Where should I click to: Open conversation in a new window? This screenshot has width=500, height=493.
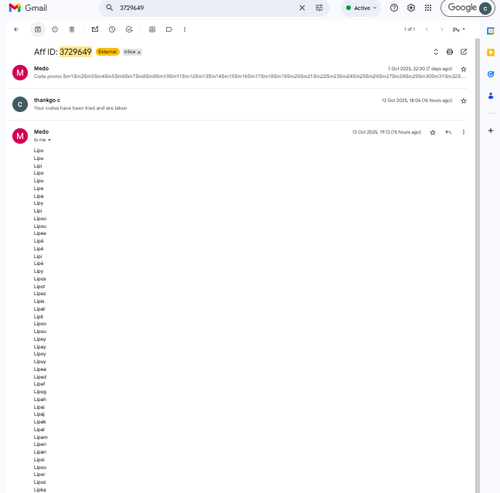tap(464, 52)
